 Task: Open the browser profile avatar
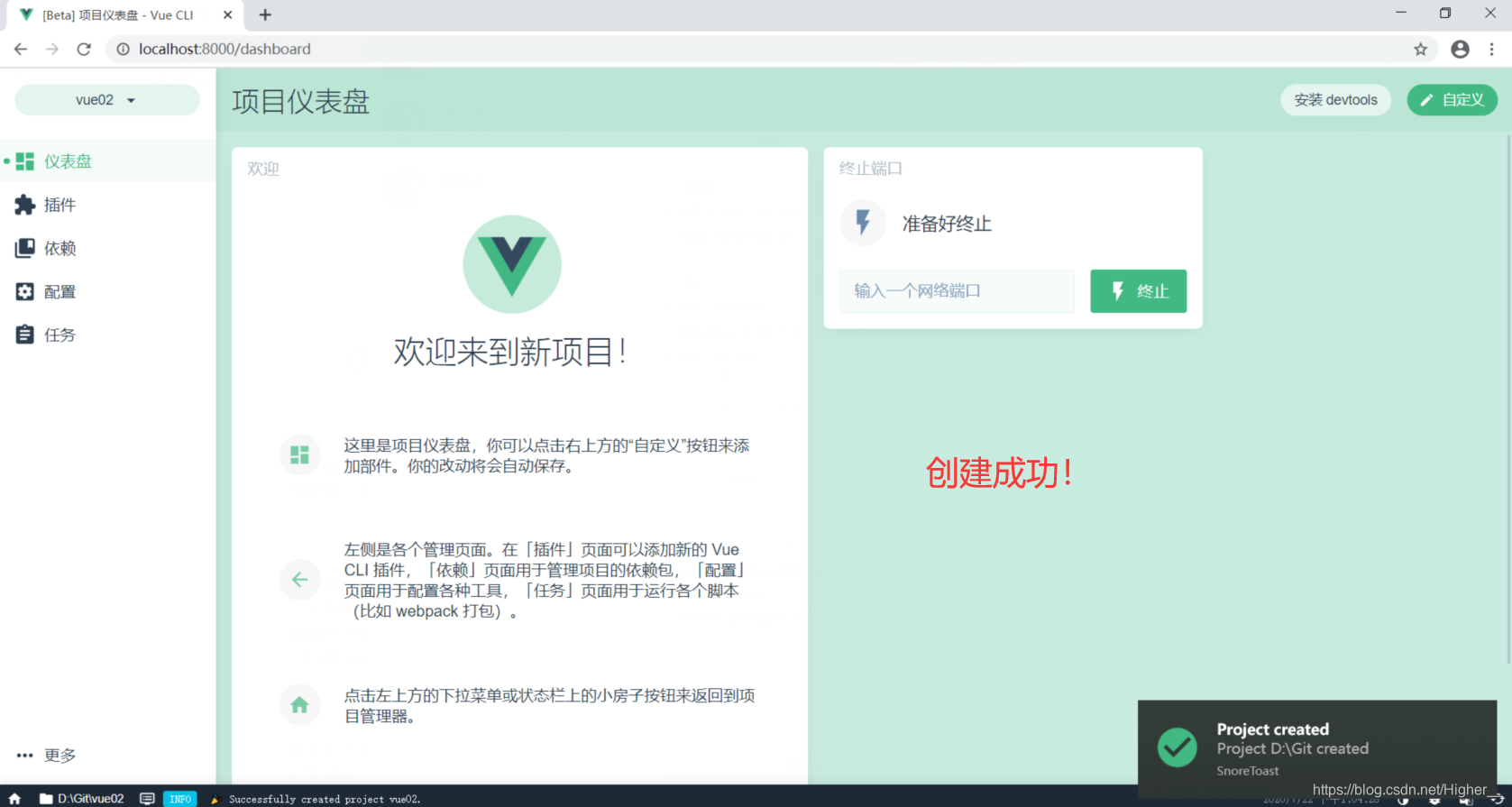coord(1460,49)
